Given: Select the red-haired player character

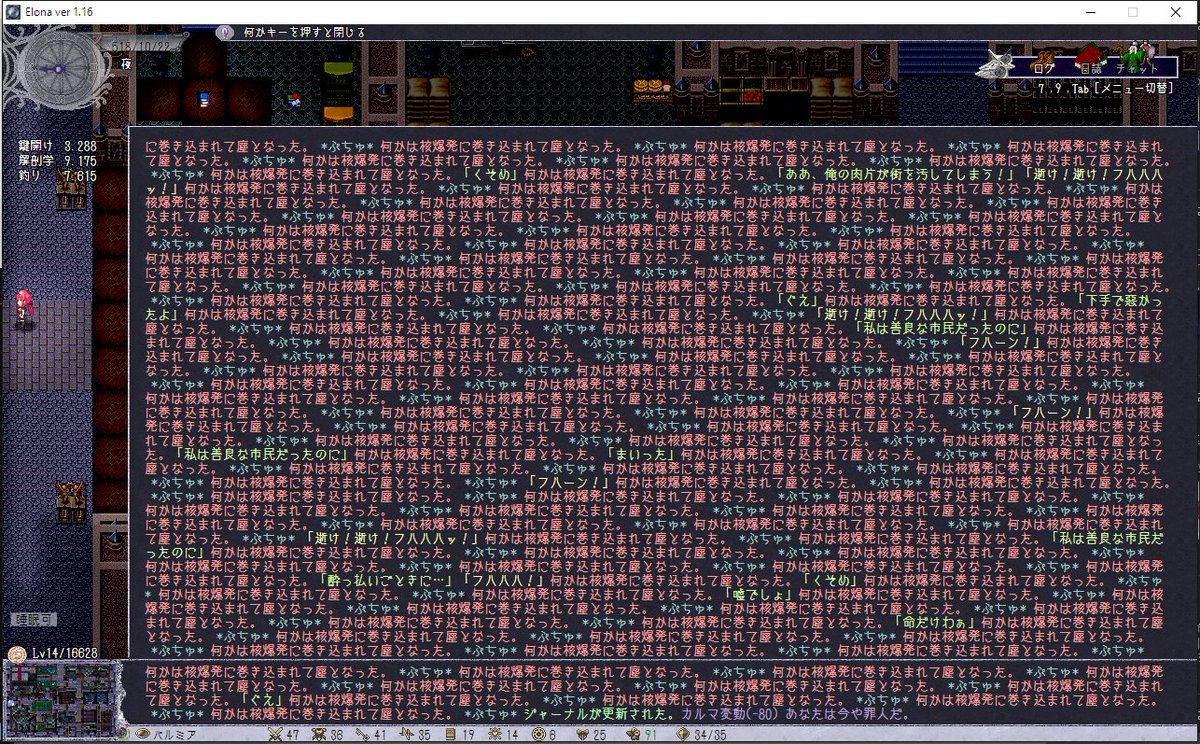Looking at the screenshot, I should (x=22, y=307).
